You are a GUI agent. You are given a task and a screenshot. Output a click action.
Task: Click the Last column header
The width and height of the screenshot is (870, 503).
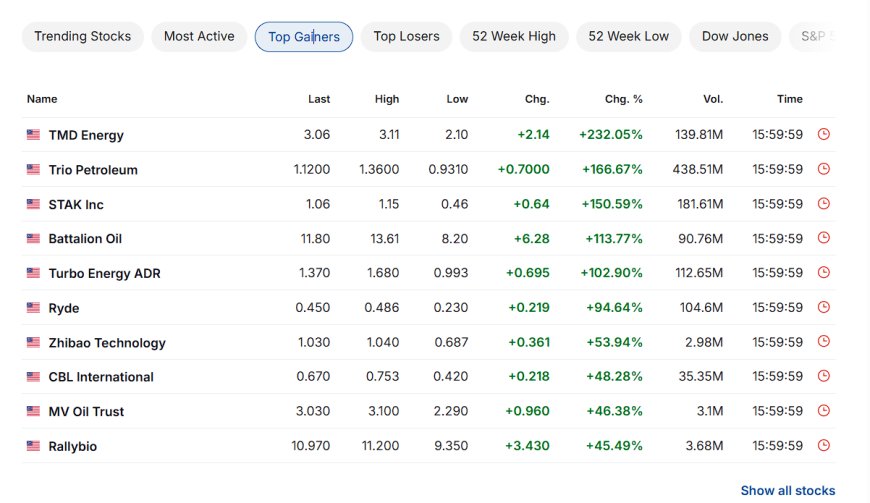coord(319,99)
